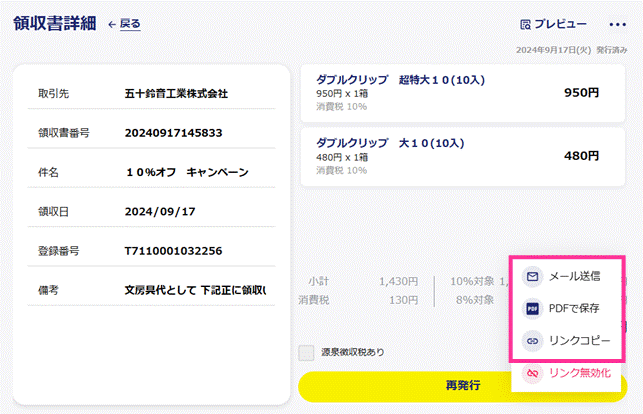Click the envelope icon for mail sending
This screenshot has height=414, width=643.
pos(532,277)
